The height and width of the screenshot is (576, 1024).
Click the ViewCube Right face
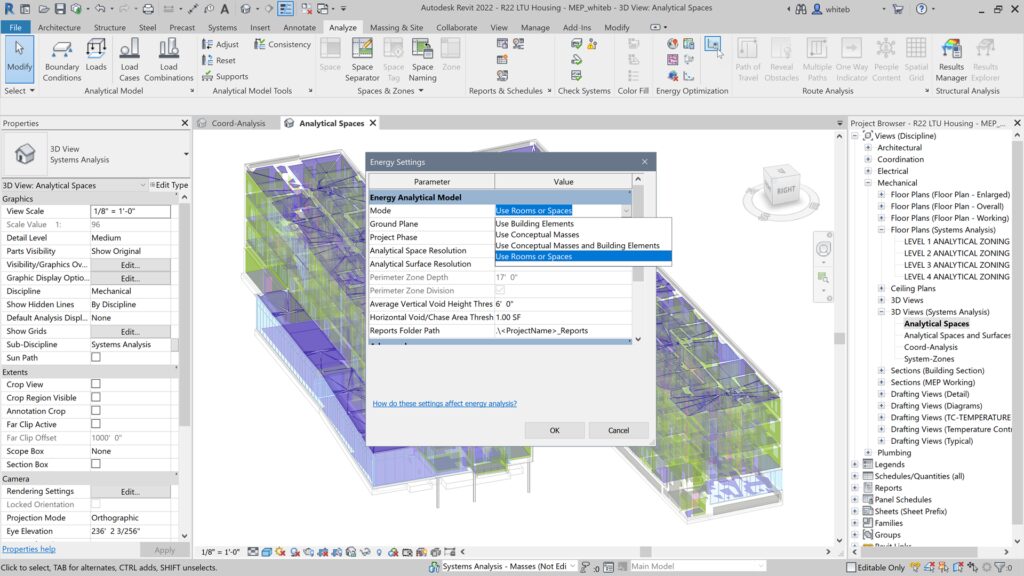pyautogui.click(x=786, y=190)
